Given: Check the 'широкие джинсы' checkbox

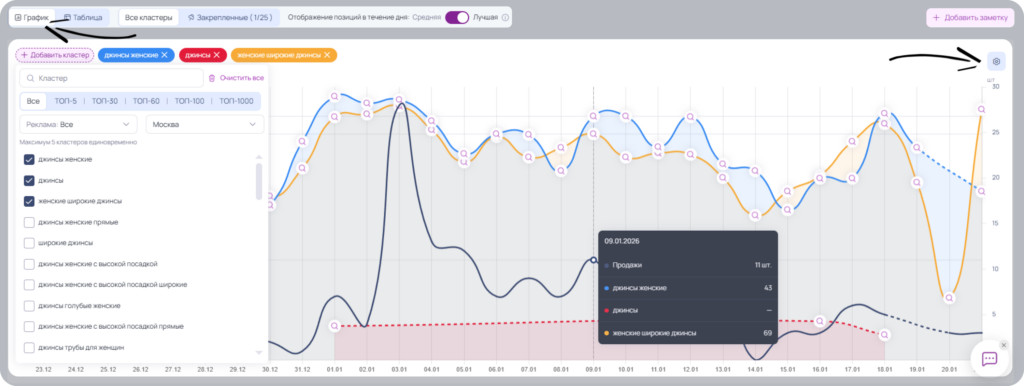Looking at the screenshot, I should point(29,243).
